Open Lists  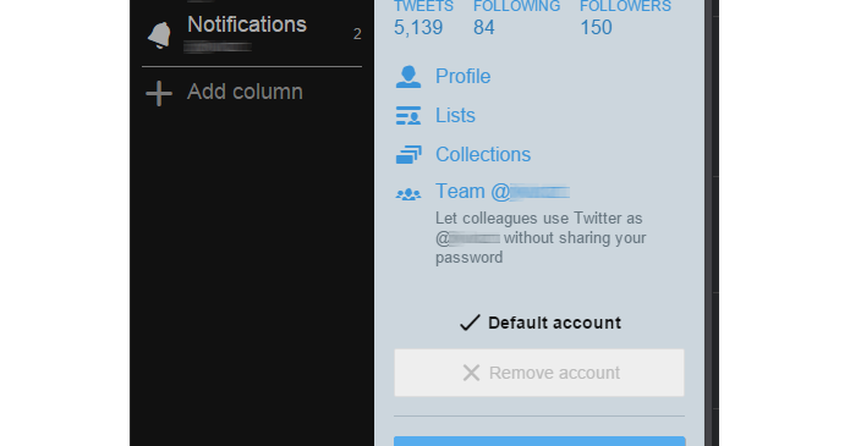click(x=455, y=115)
